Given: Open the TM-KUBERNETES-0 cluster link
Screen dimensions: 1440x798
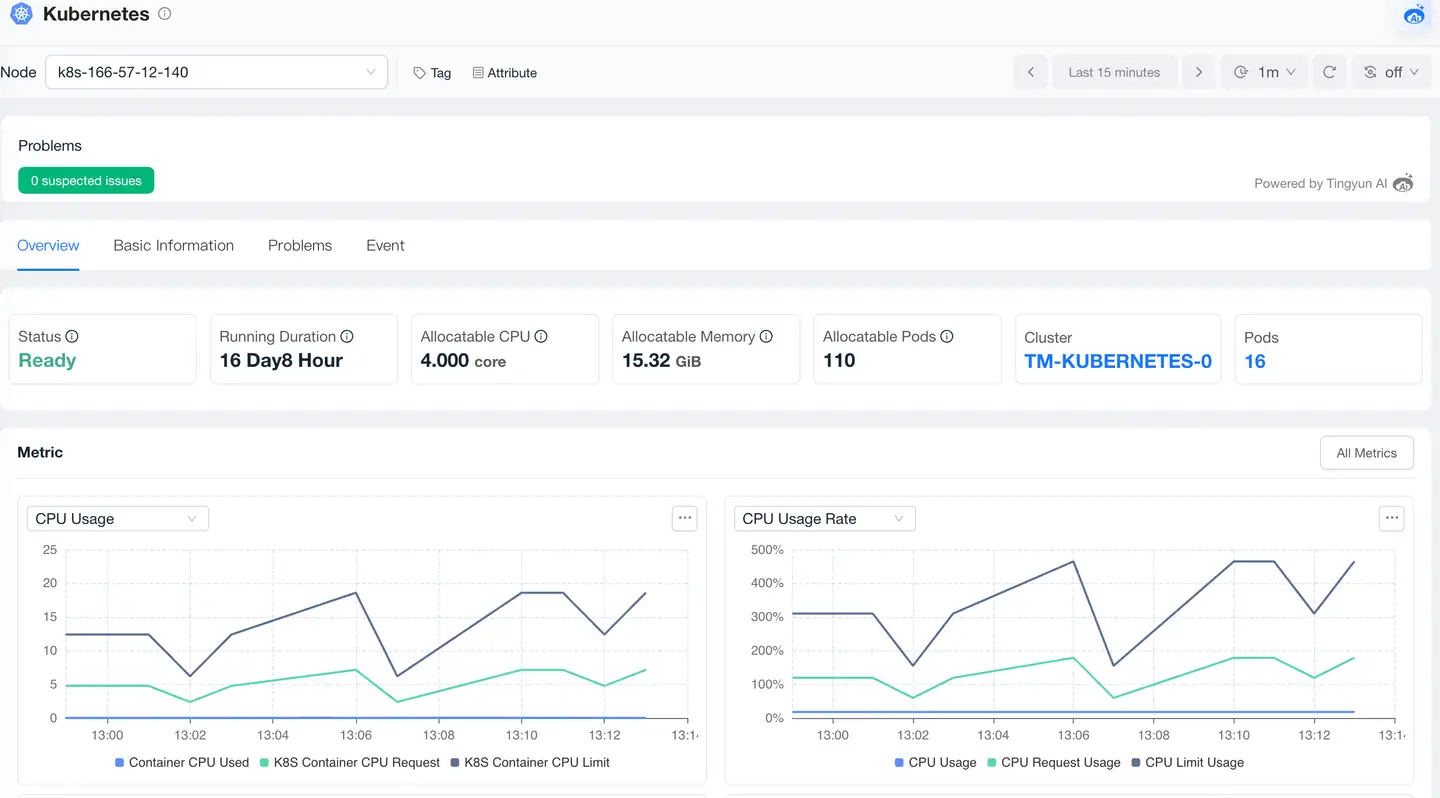Looking at the screenshot, I should (1118, 361).
